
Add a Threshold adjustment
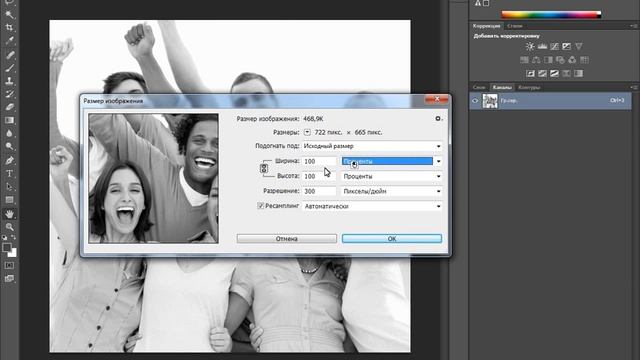(x=554, y=73)
